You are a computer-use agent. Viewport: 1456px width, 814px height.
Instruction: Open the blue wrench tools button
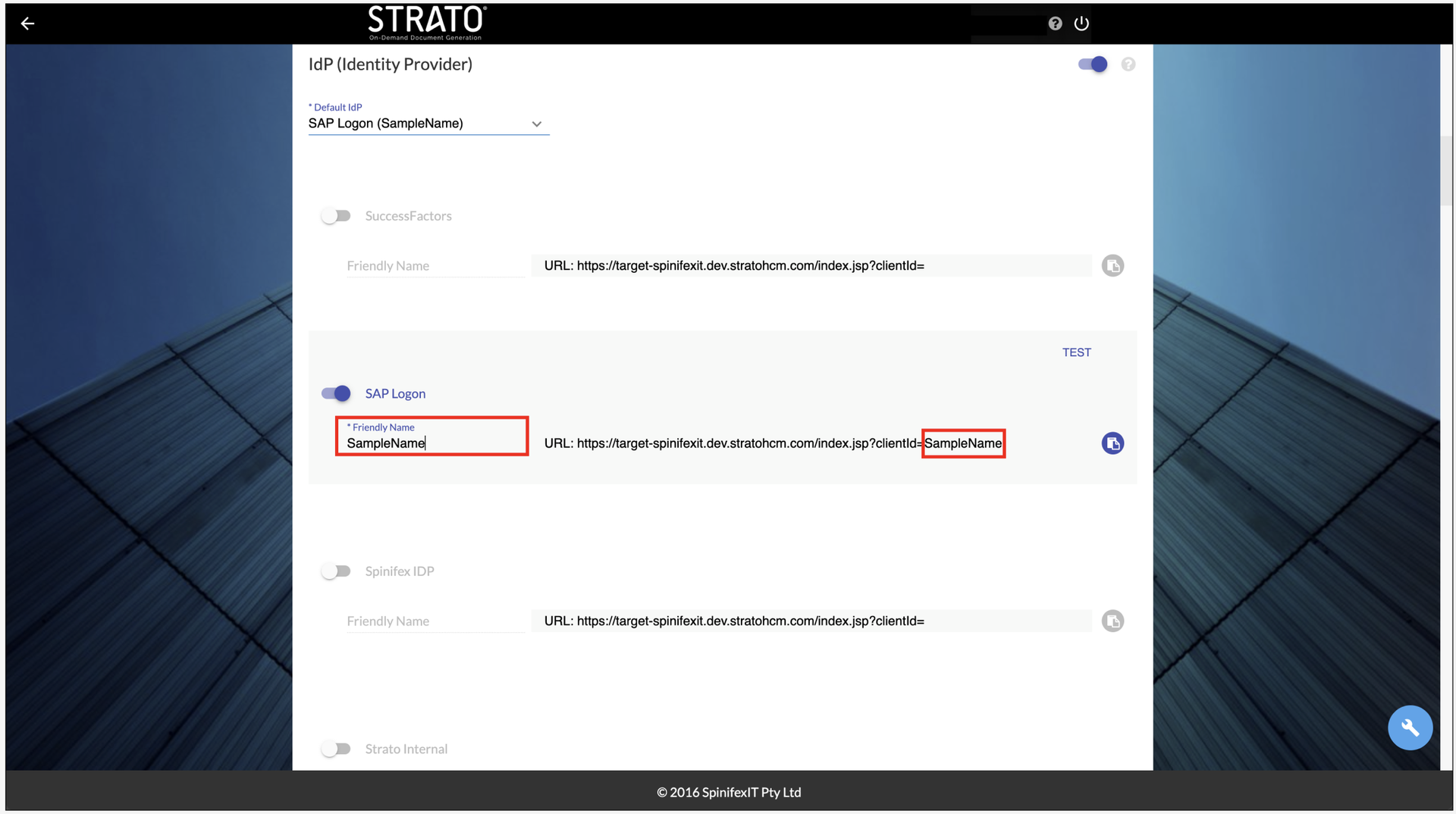1410,728
